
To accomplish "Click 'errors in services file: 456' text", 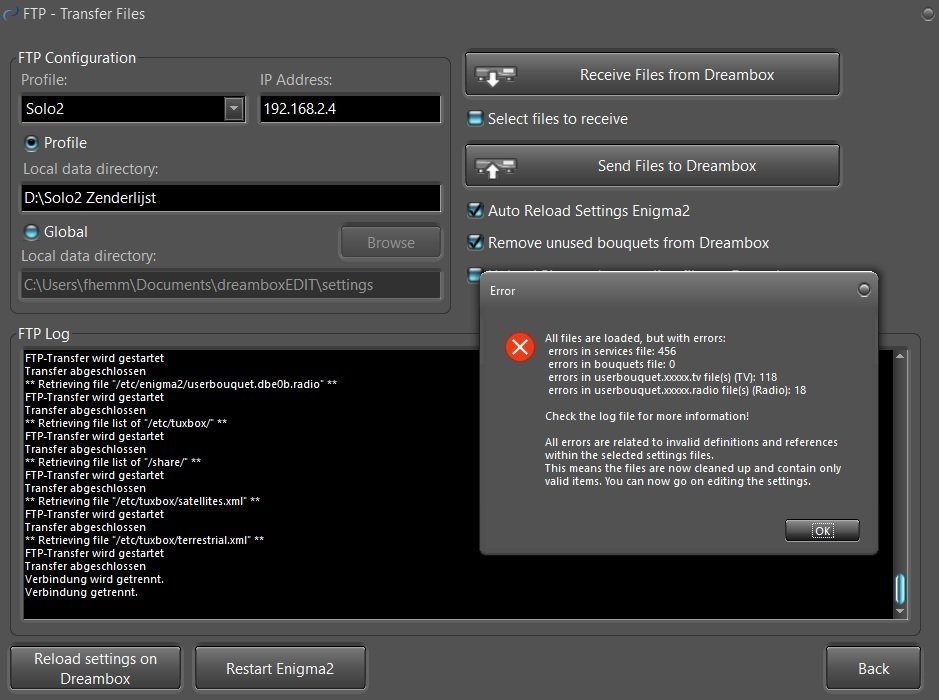I will tap(612, 351).
